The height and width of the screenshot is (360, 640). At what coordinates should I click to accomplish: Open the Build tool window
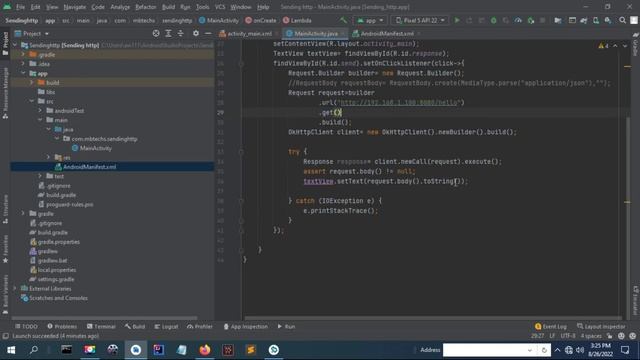tap(135, 327)
